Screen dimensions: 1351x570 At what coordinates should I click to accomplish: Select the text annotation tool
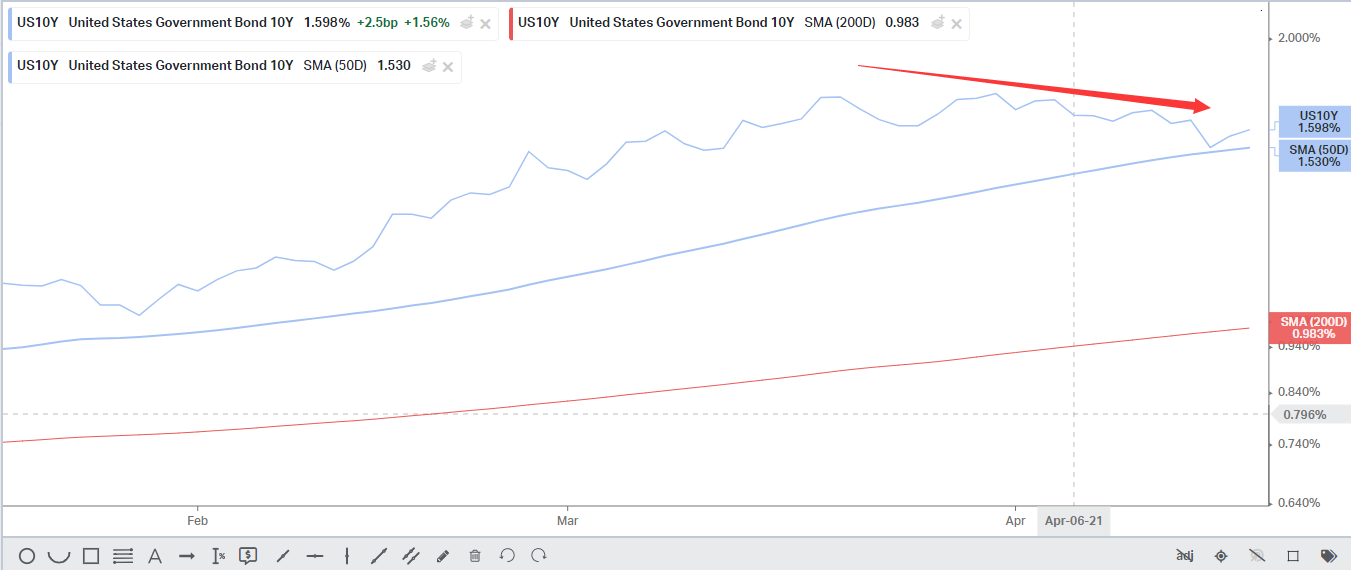[155, 556]
